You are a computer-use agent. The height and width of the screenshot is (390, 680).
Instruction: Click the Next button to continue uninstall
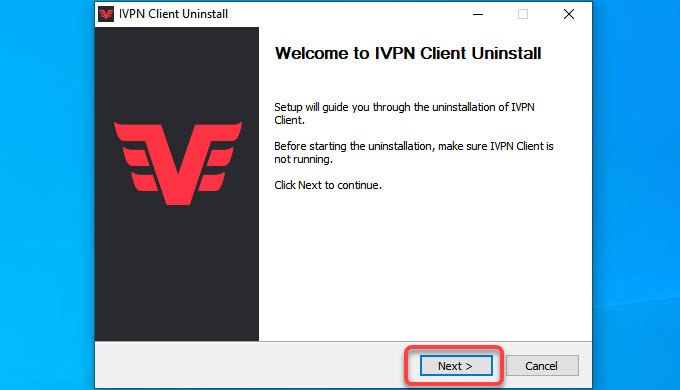tap(456, 366)
